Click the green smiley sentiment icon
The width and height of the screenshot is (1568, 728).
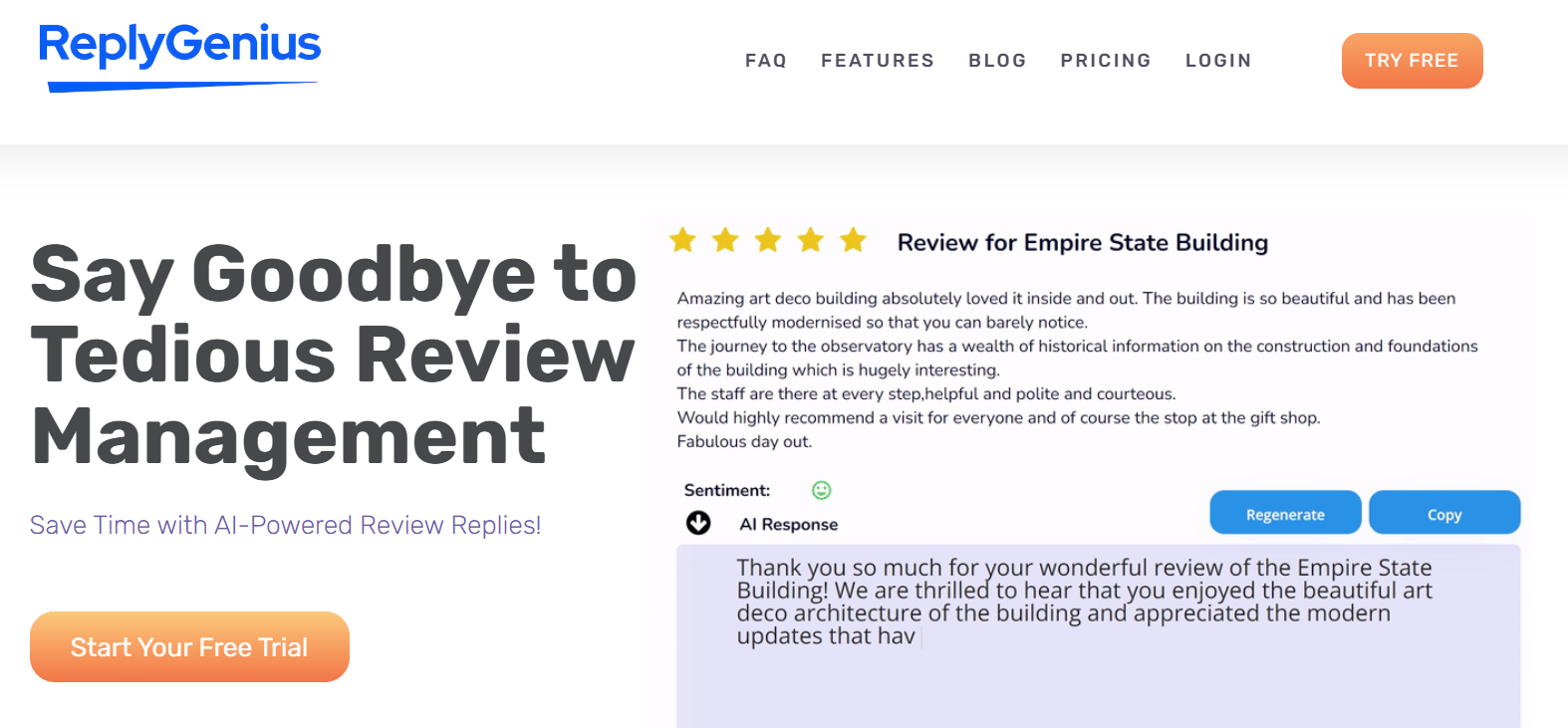[x=822, y=490]
